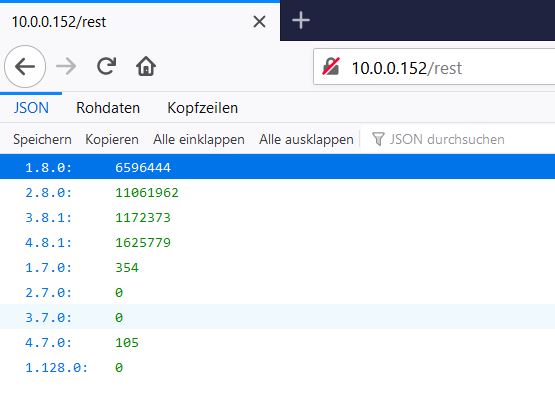Open the home page icon

pyautogui.click(x=146, y=66)
